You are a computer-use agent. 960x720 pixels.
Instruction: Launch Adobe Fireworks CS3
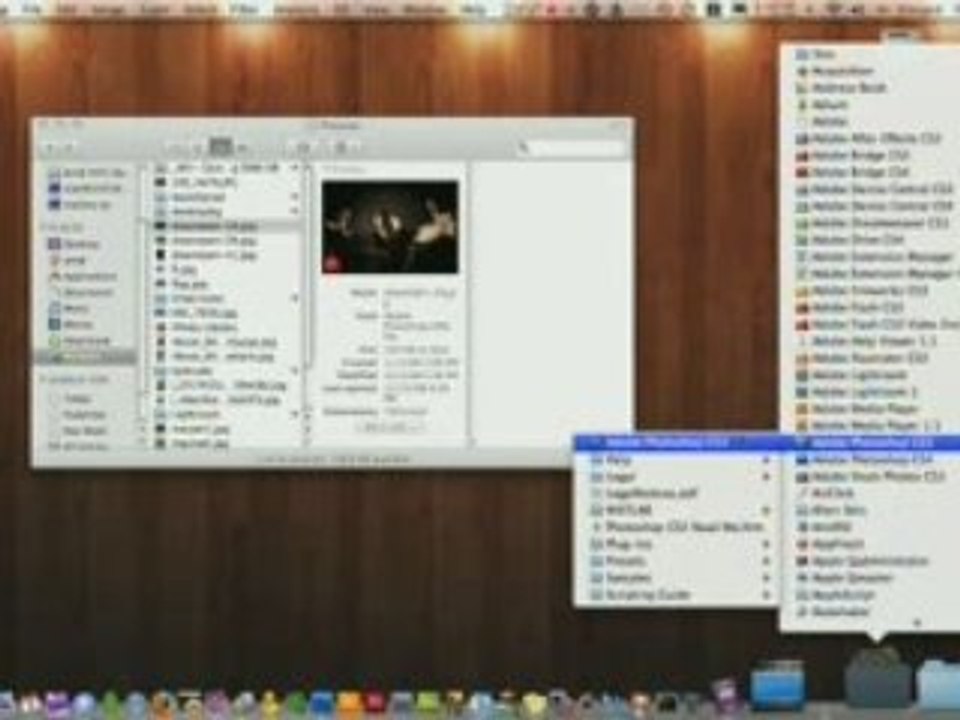point(863,290)
